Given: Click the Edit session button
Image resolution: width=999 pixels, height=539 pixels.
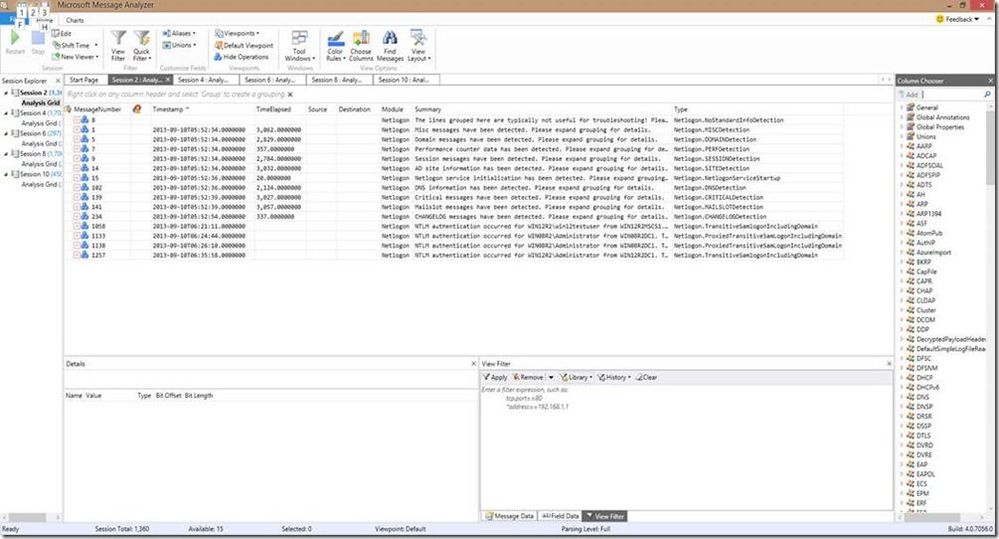Looking at the screenshot, I should pos(62,33).
